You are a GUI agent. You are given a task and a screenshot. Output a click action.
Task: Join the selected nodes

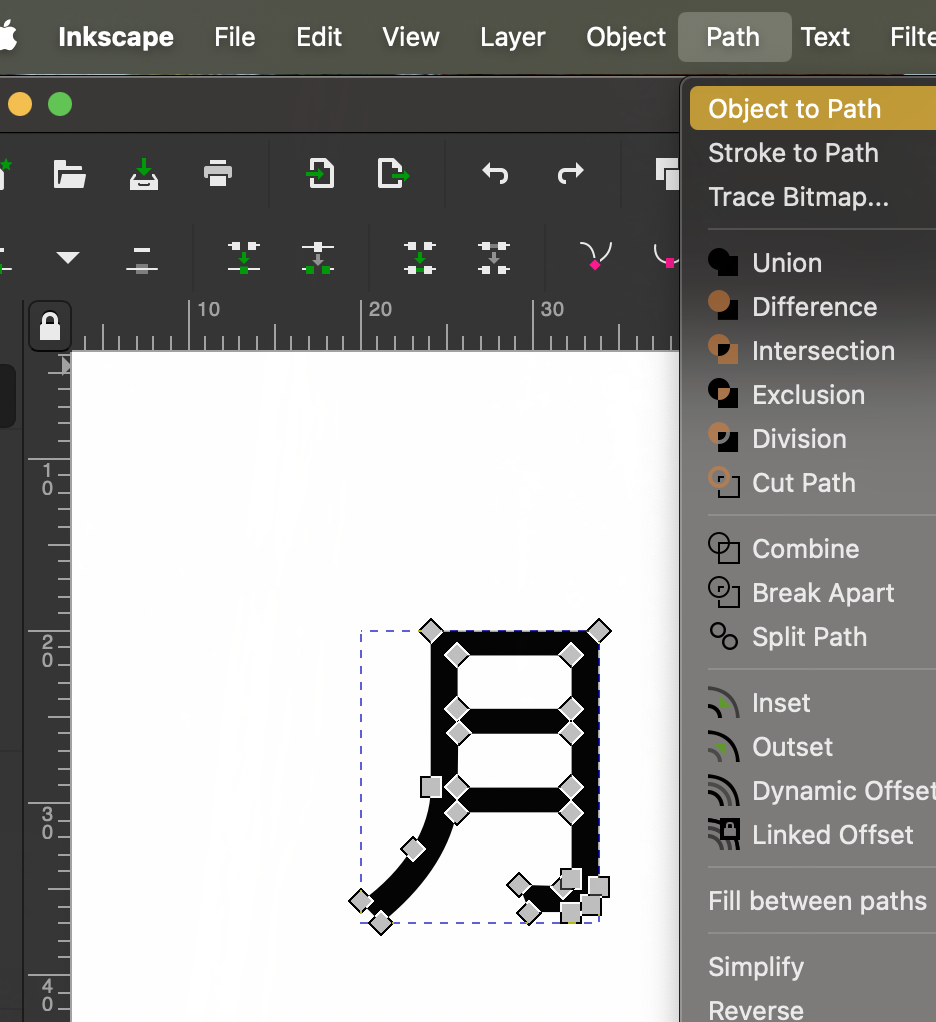[x=244, y=257]
